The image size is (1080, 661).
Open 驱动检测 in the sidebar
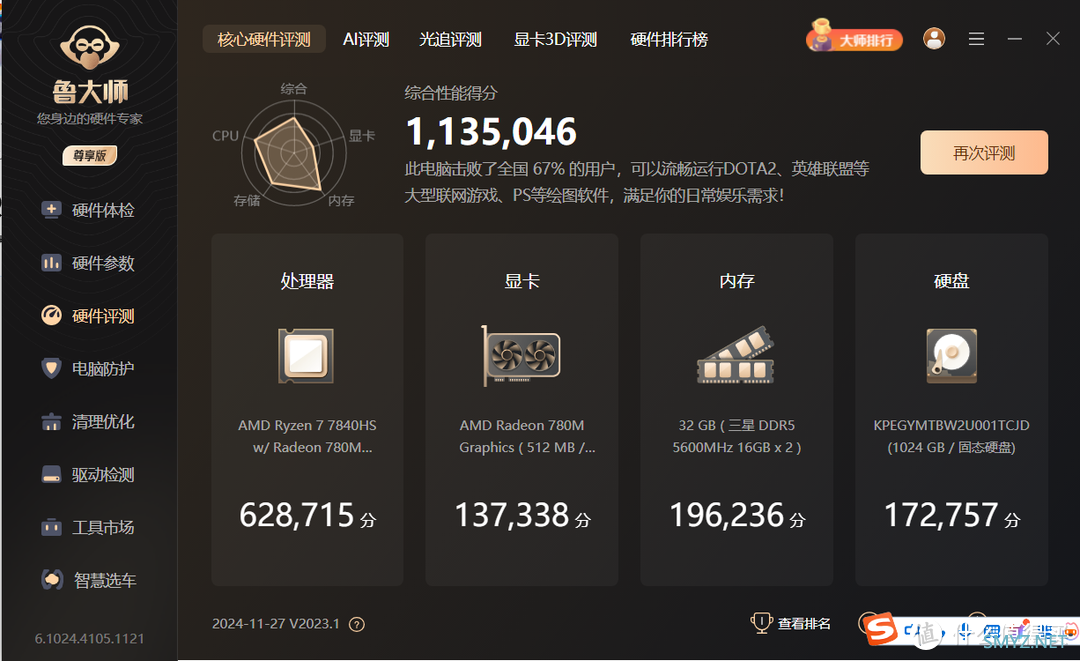click(x=88, y=474)
